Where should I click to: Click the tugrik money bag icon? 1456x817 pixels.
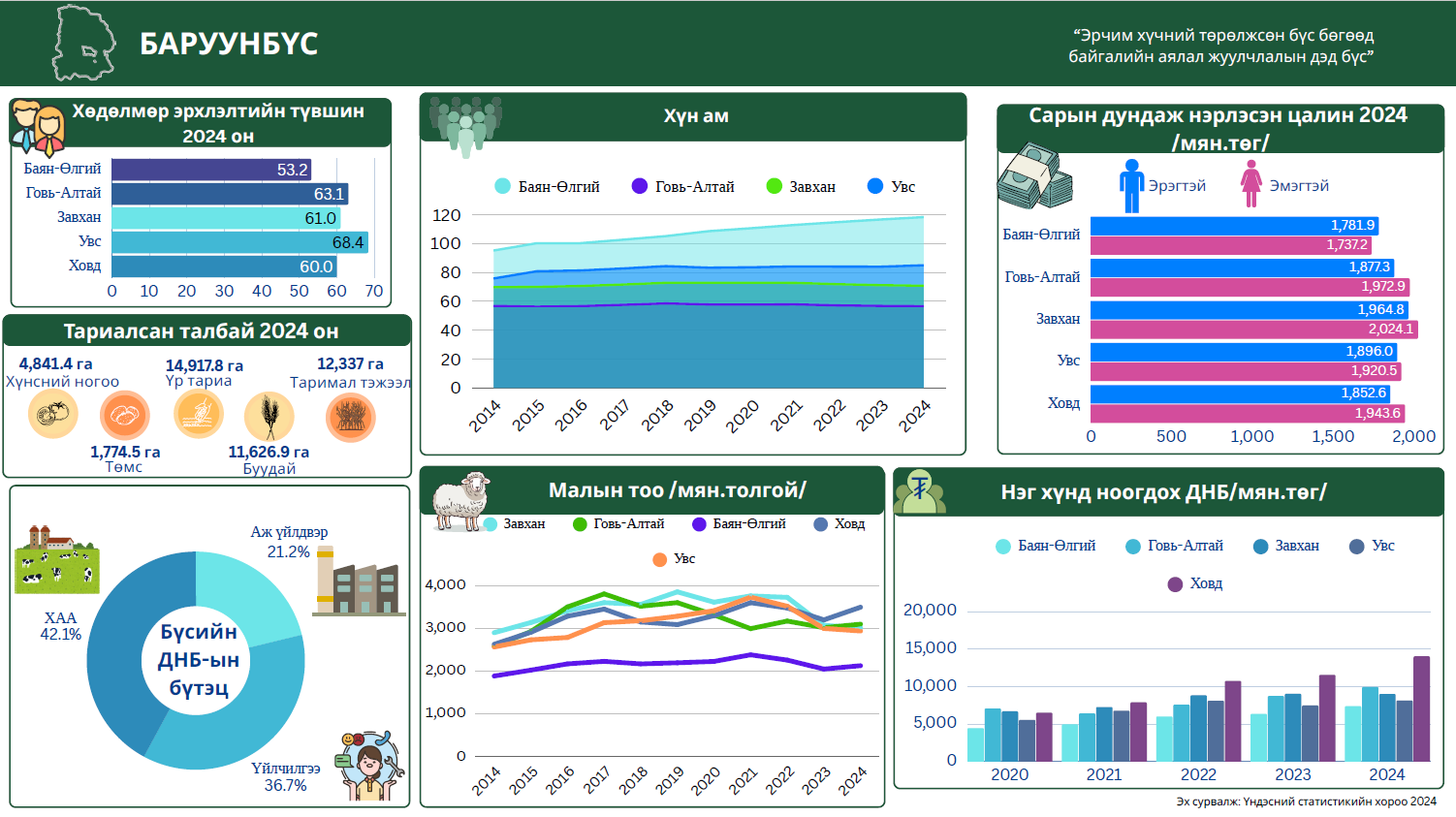[x=920, y=492]
